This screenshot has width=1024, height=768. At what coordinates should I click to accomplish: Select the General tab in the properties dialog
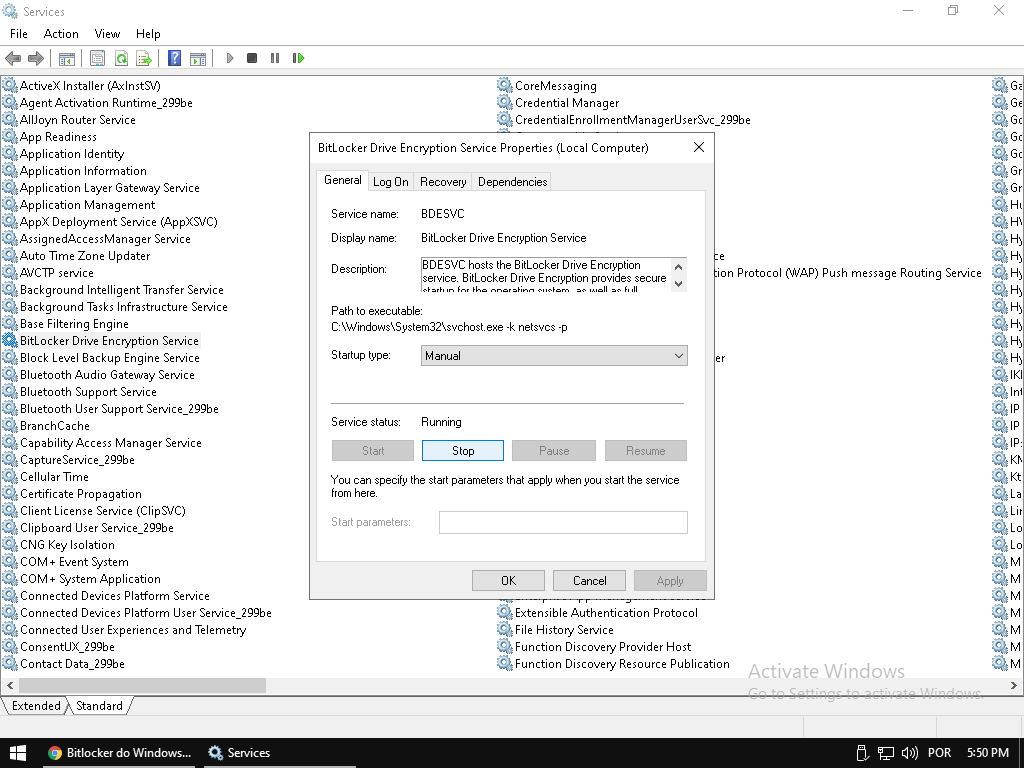pos(342,180)
